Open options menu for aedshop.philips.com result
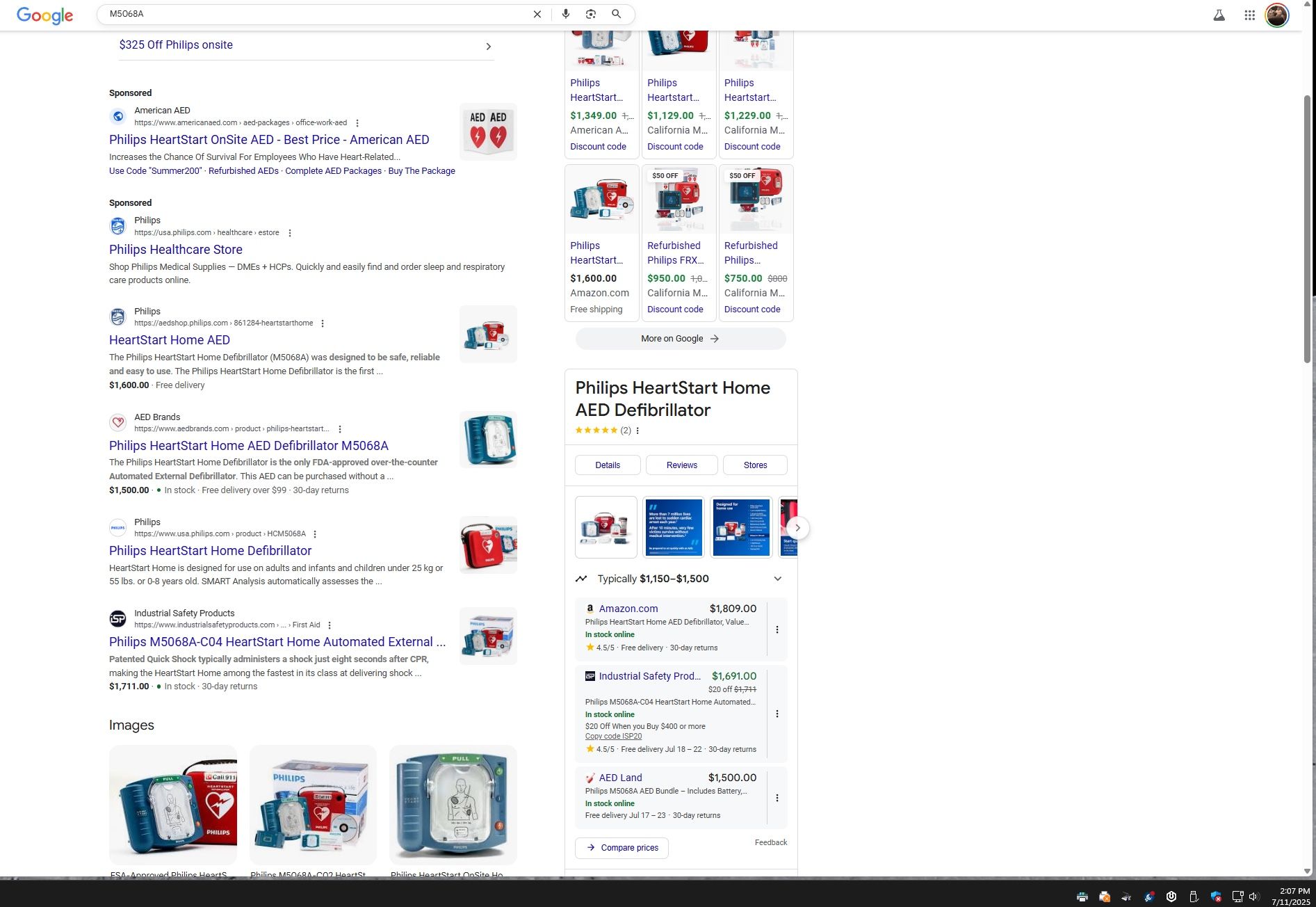This screenshot has width=1316, height=907. pos(323,323)
